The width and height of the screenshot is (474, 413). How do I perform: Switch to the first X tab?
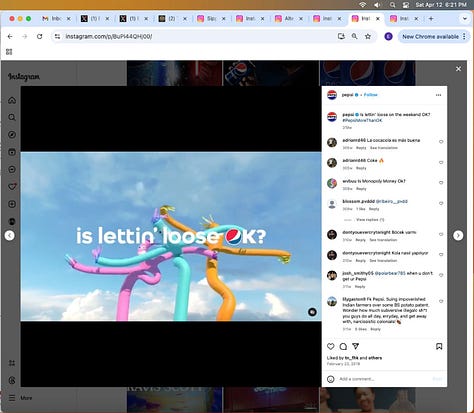pos(95,19)
